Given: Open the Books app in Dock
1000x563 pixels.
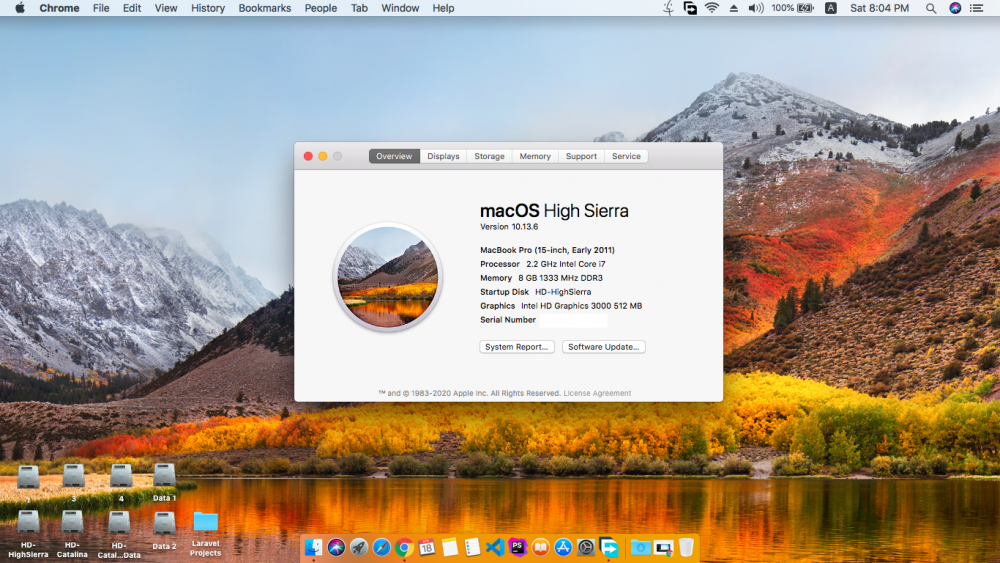Looking at the screenshot, I should click(540, 547).
